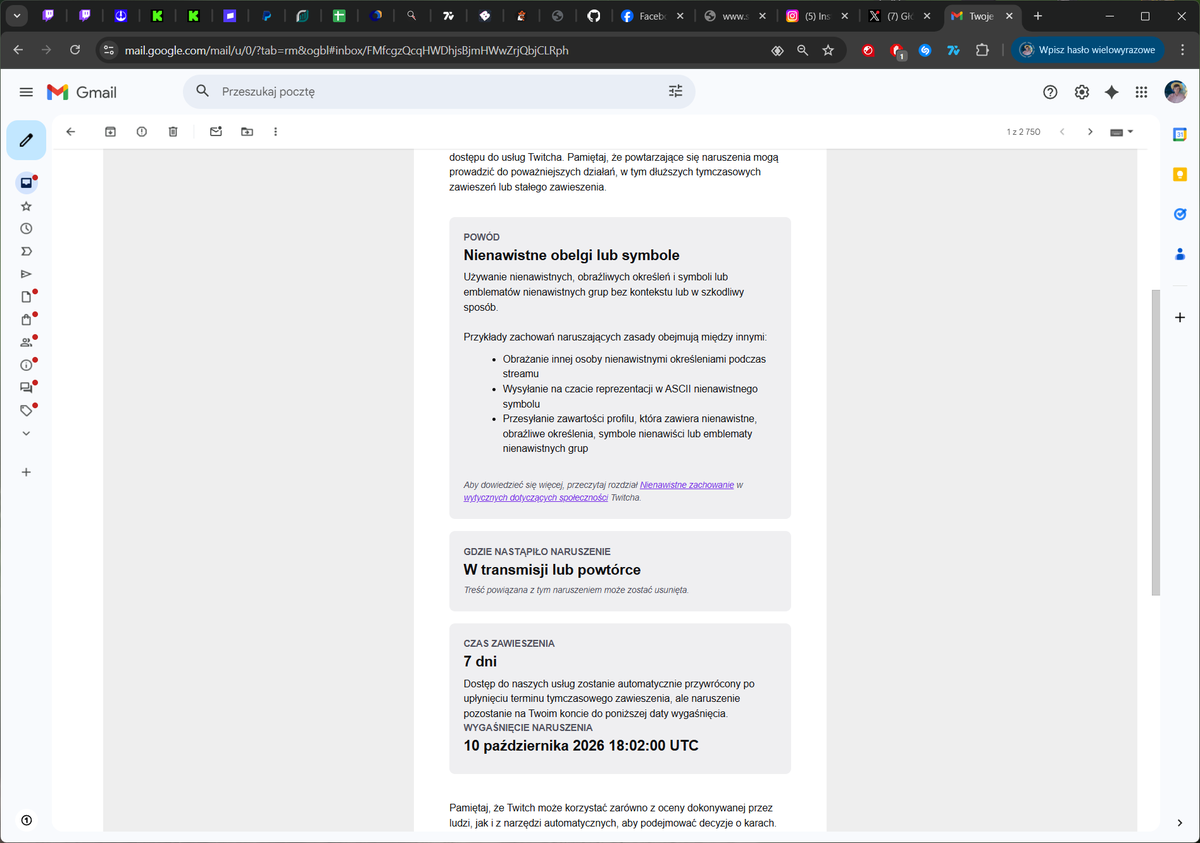Open Starred messages in sidebar
Viewport: 1200px width, 843px height.
[26, 206]
